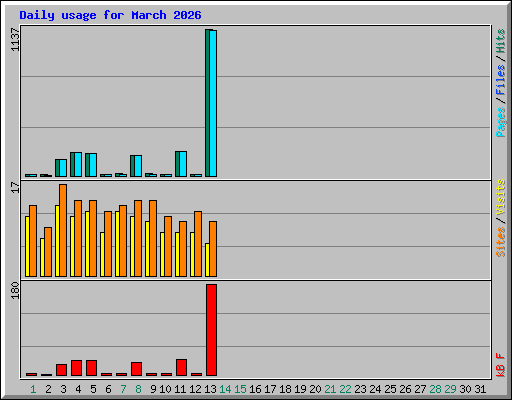Click day label 13 on the x-axis
Image resolution: width=512 pixels, height=400 pixels.
(210, 389)
